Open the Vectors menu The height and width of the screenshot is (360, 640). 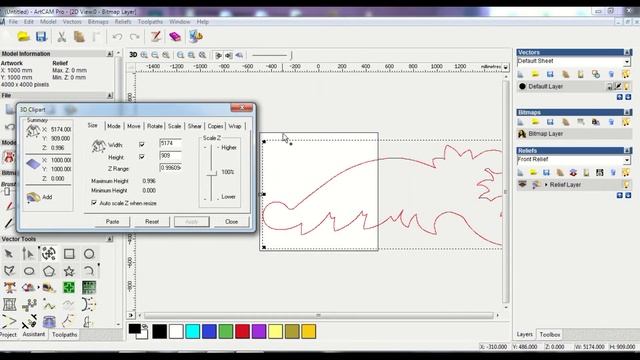tap(72, 22)
